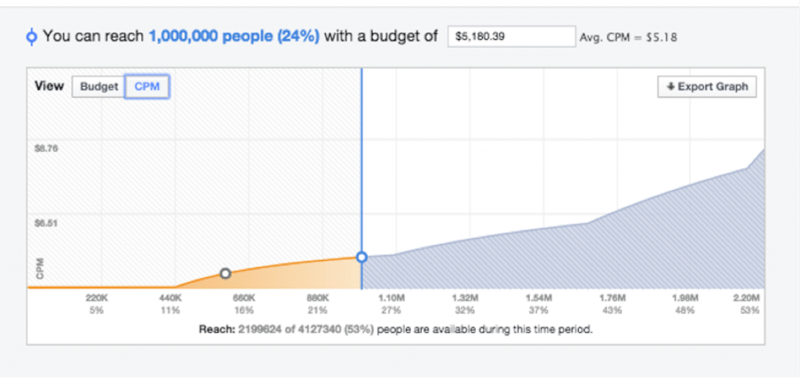800x378 pixels.
Task: Switch graph view to CPM
Action: (147, 87)
